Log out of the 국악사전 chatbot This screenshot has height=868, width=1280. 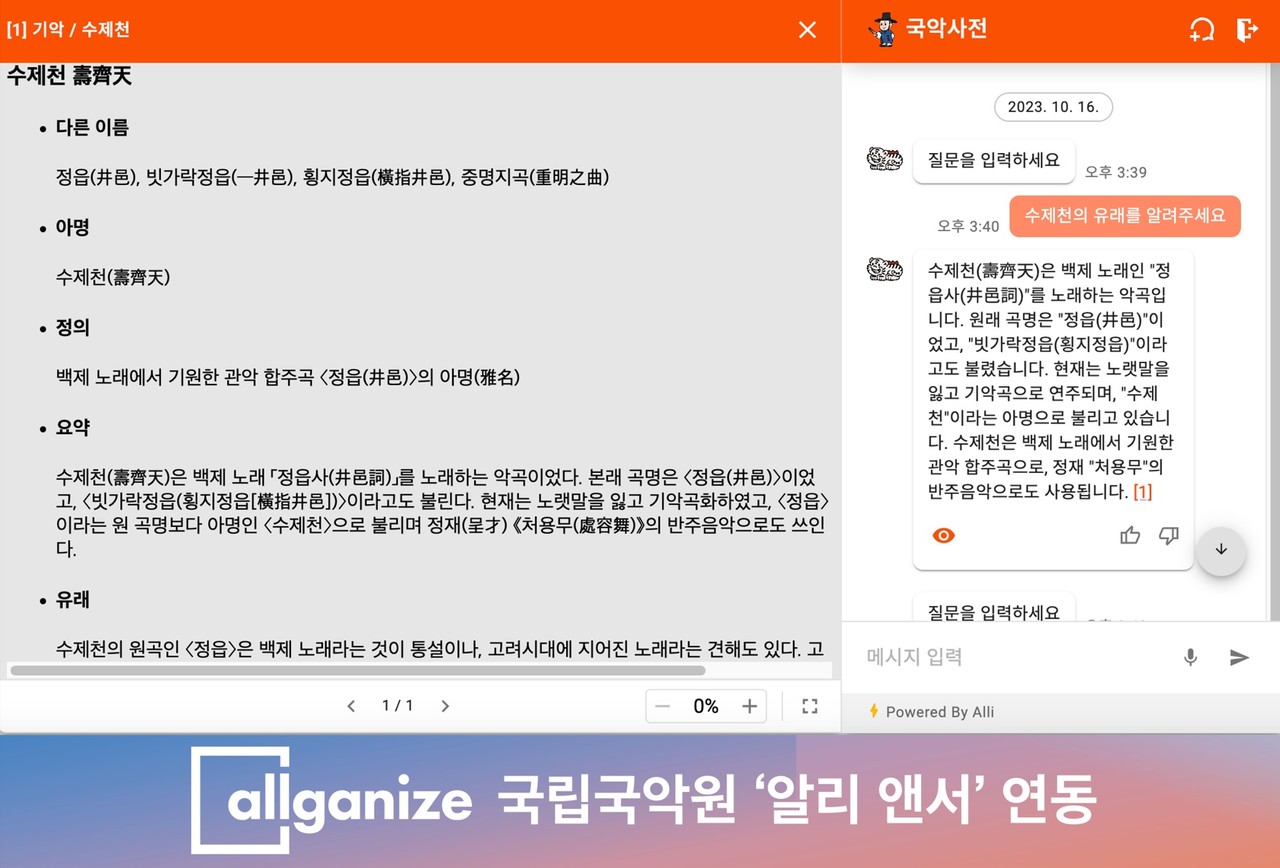1247,30
